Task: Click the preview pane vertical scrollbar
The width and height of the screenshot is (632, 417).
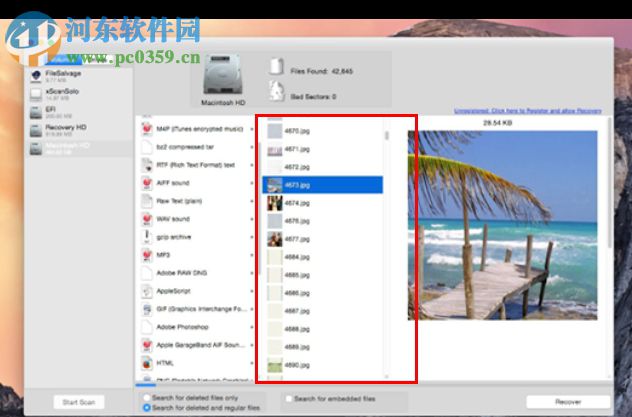Action: click(610, 183)
